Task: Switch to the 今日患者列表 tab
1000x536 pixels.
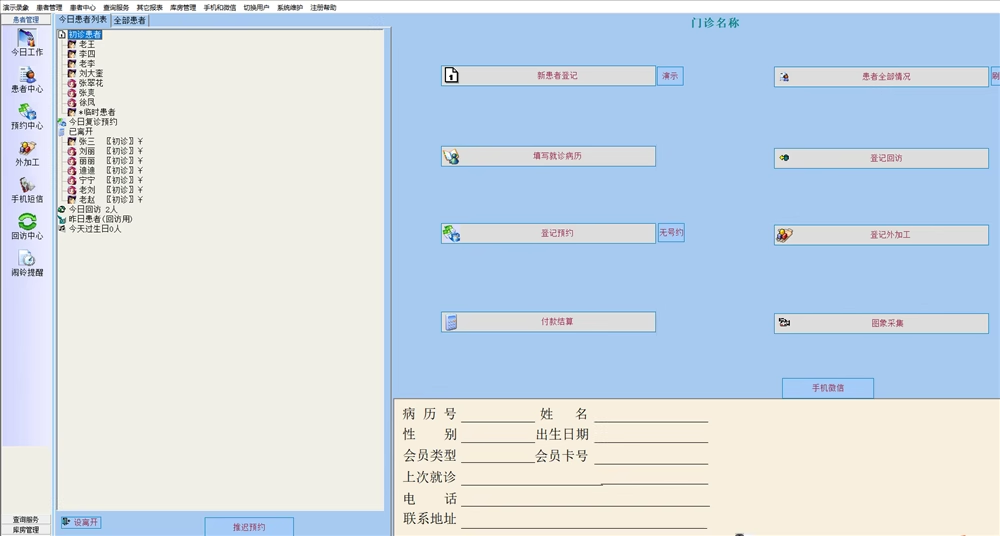Action: click(x=83, y=20)
